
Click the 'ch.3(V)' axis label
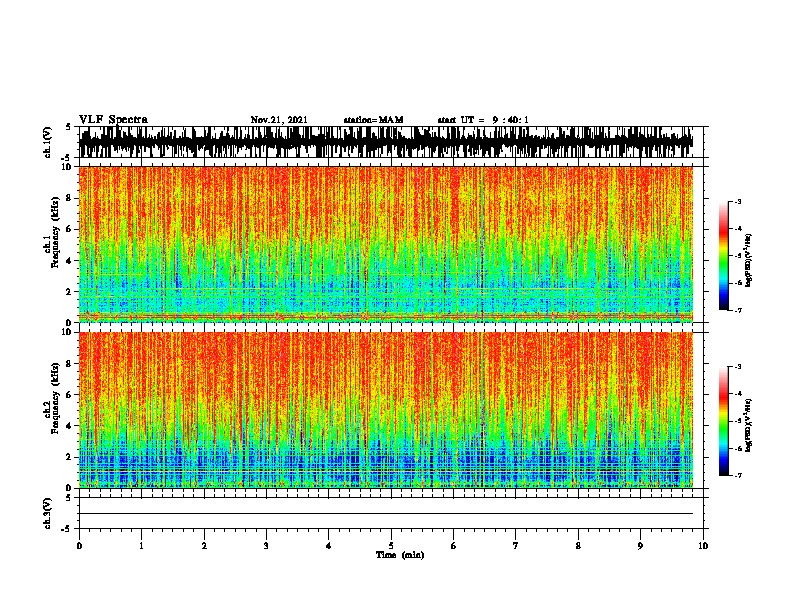(x=47, y=513)
